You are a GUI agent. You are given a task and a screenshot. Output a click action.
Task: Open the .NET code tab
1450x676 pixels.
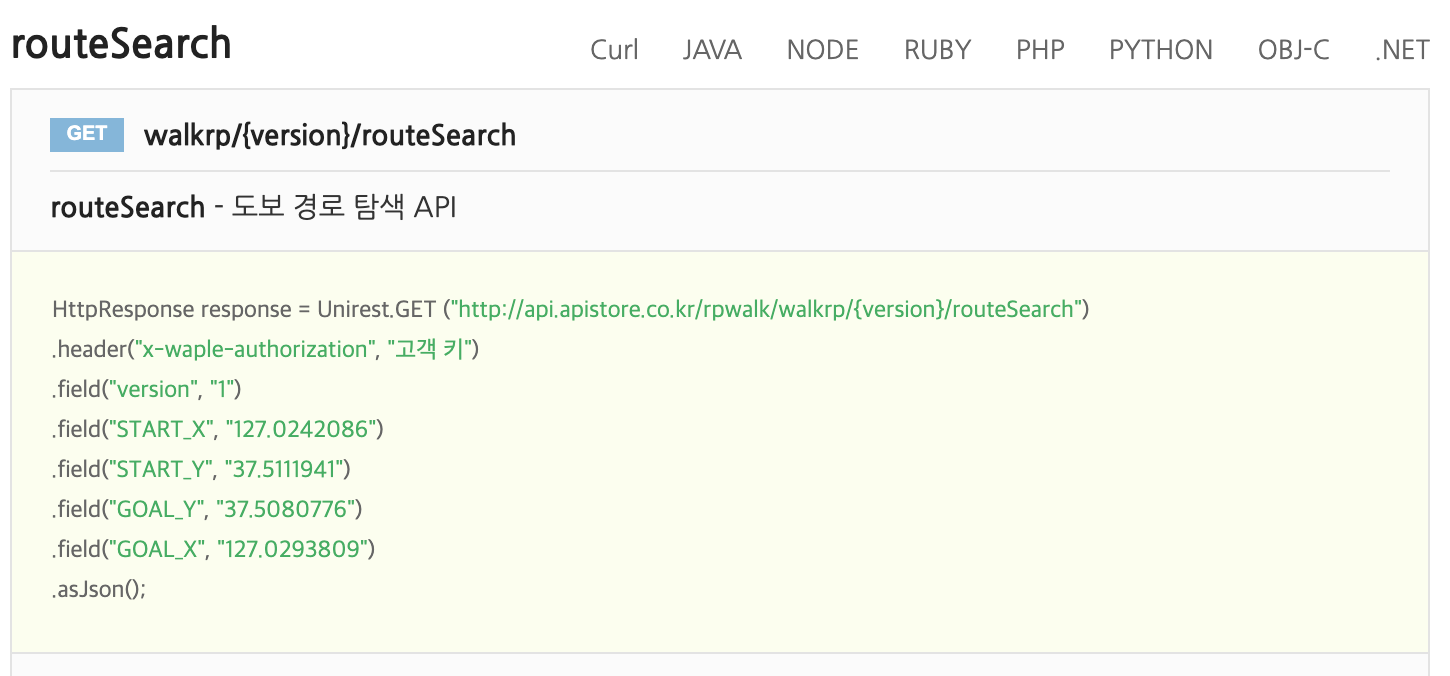pos(1401,50)
